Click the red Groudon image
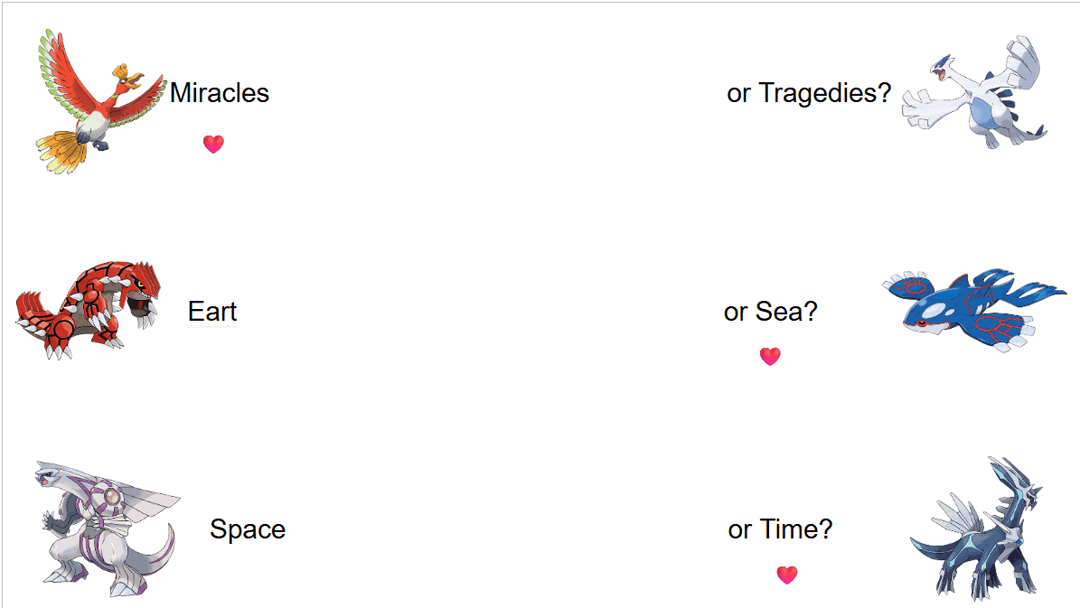The width and height of the screenshot is (1080, 608). click(88, 310)
